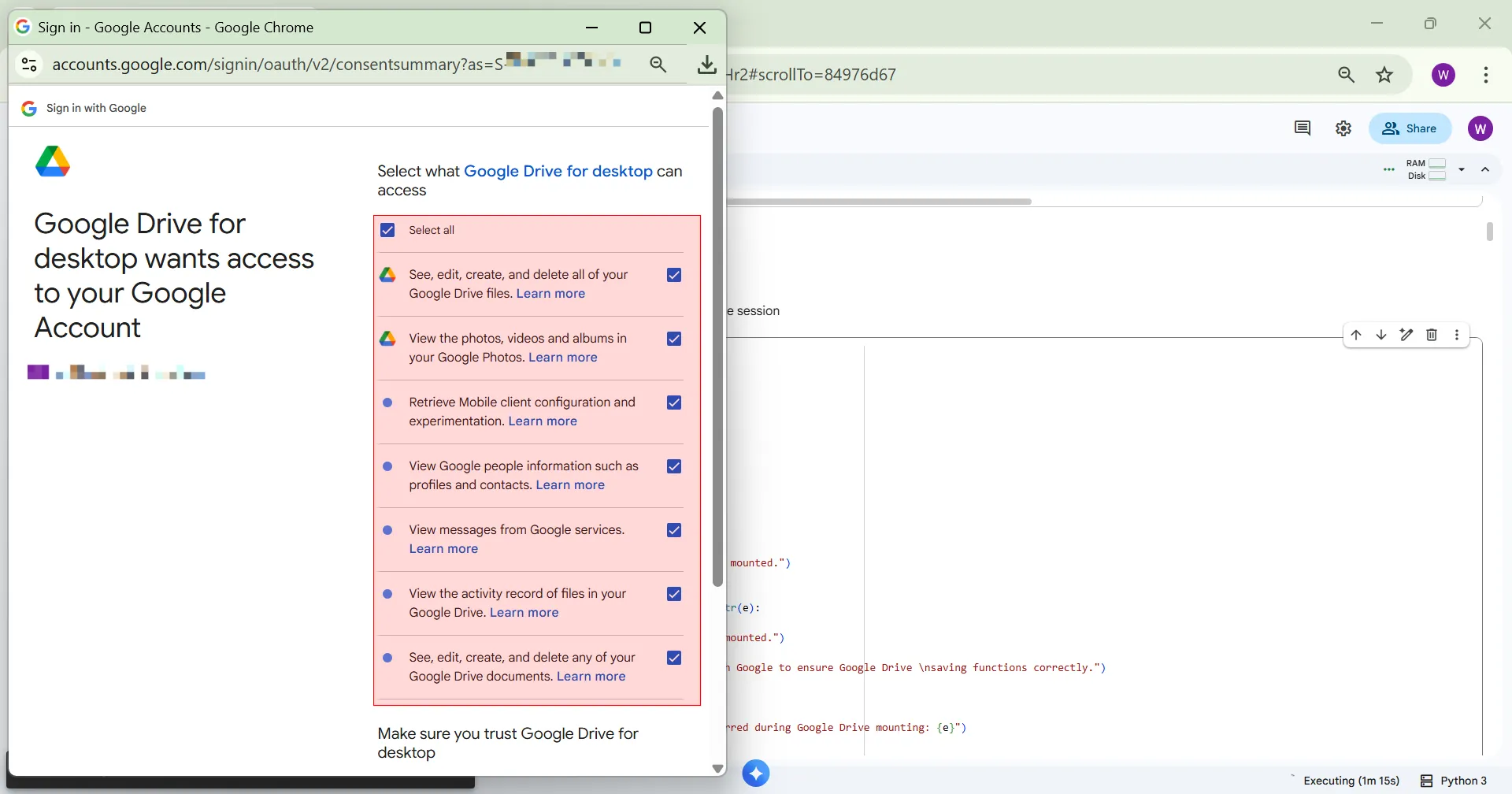This screenshot has height=794, width=1512.
Task: Open the RAM/Disk resources dropdown arrow
Action: point(1462,169)
